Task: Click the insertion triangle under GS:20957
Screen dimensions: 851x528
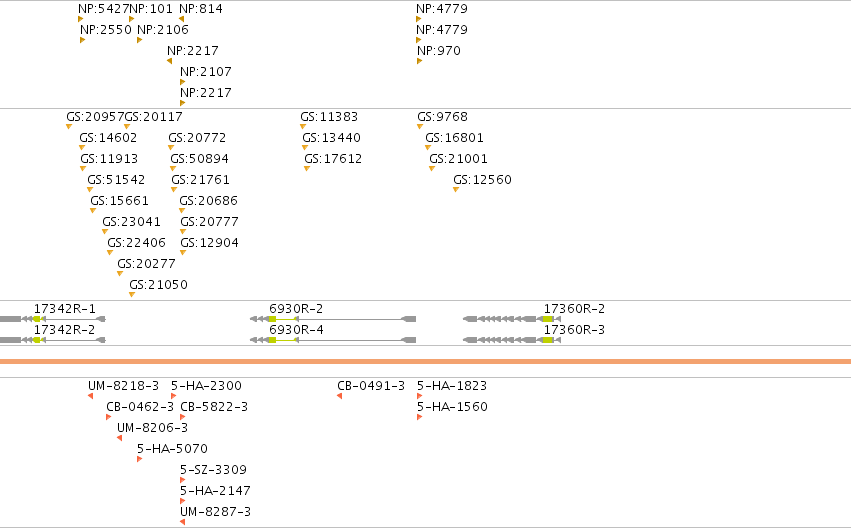Action: pyautogui.click(x=69, y=127)
